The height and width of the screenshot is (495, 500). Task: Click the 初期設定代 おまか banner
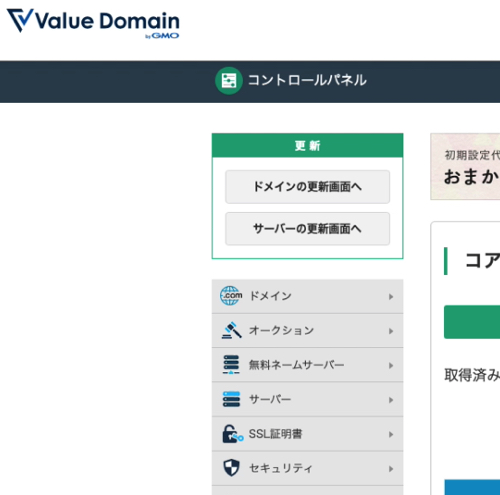[465, 167]
